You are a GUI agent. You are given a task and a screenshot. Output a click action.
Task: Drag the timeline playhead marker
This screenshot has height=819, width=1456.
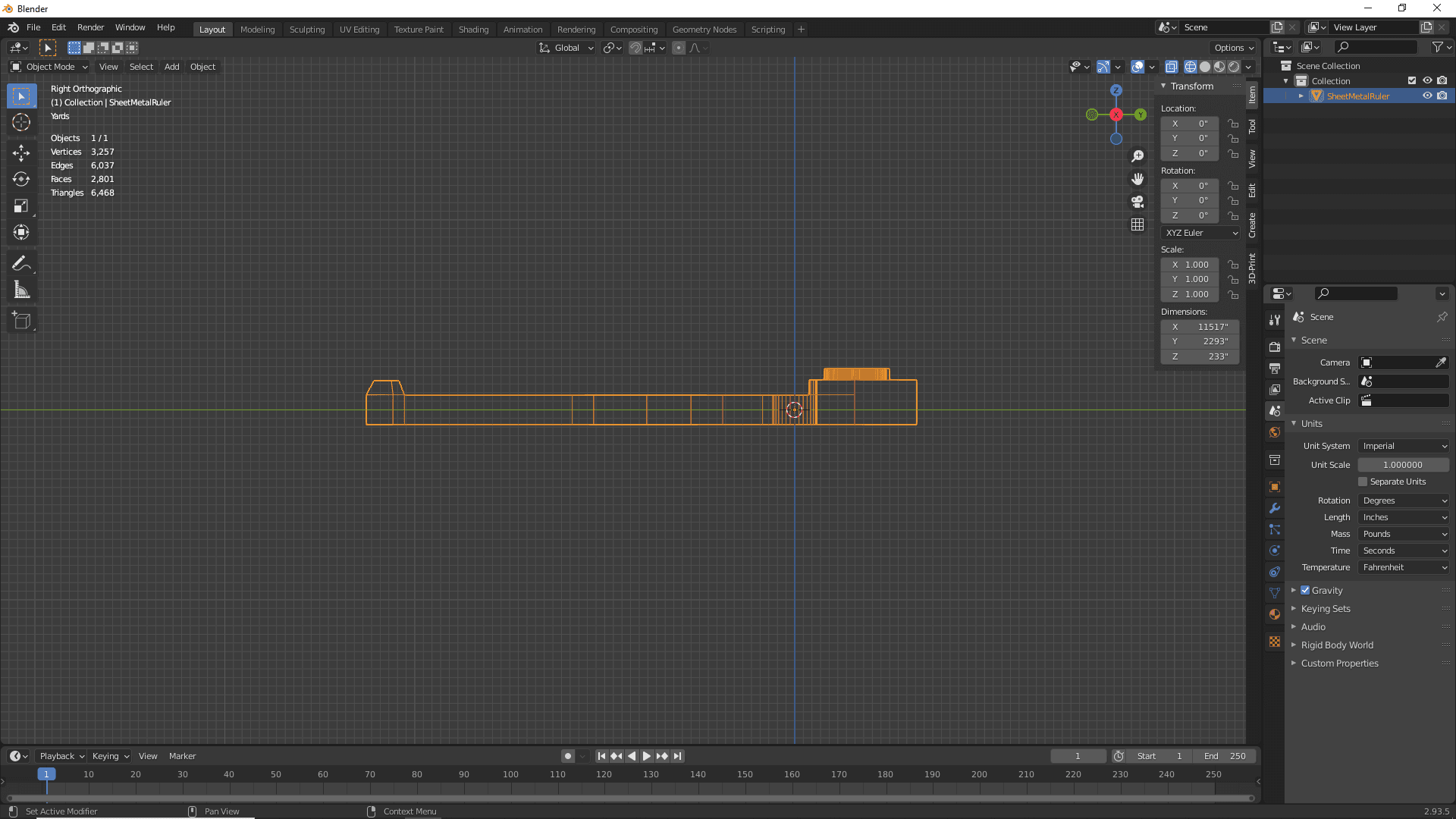pos(46,774)
